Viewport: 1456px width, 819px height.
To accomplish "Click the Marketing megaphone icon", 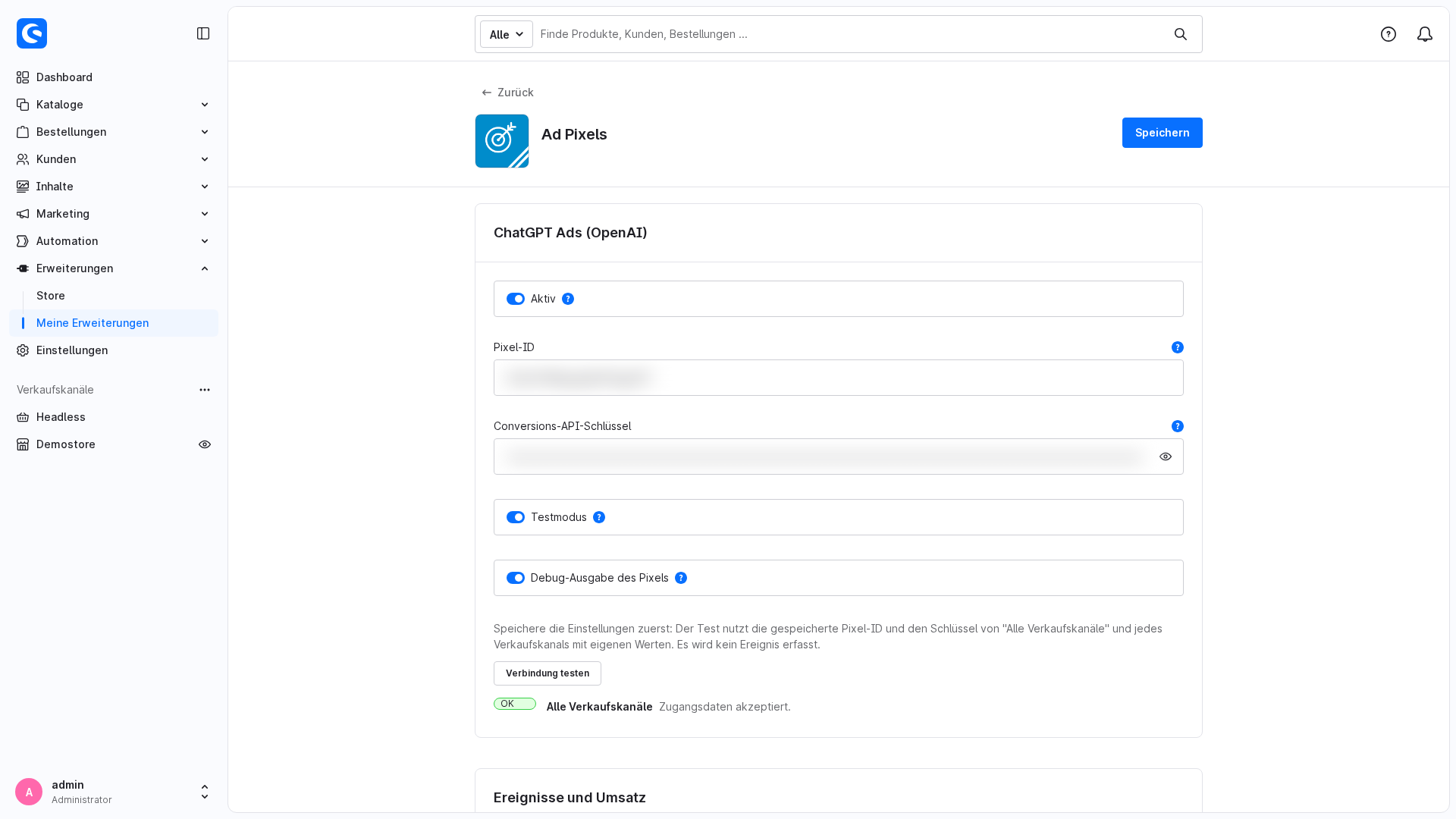I will [x=23, y=214].
